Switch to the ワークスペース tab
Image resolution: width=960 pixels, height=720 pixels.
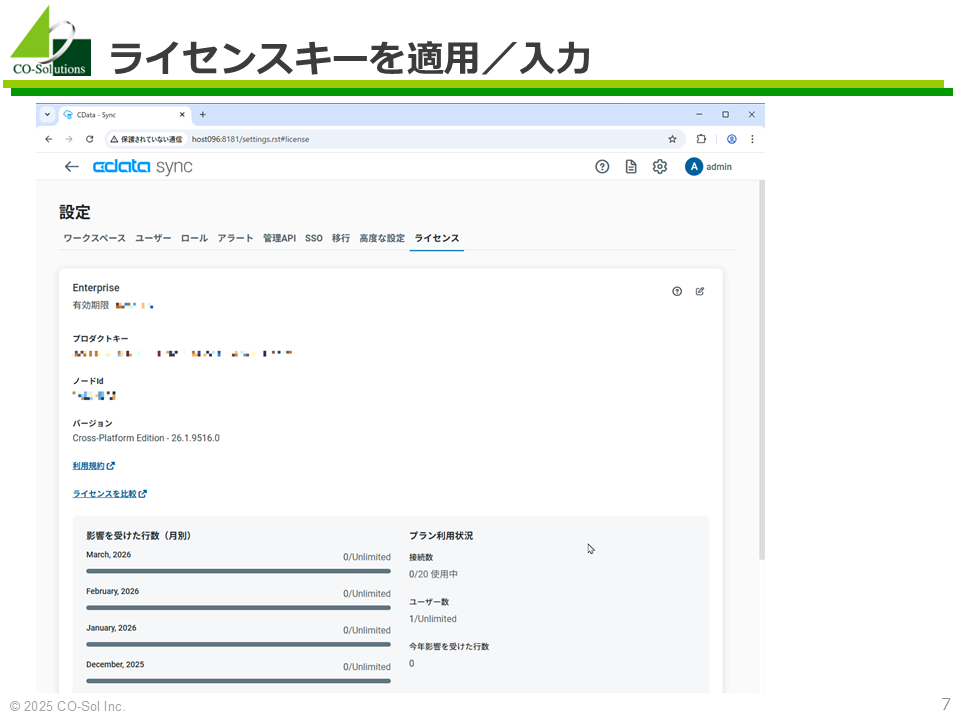pos(94,238)
